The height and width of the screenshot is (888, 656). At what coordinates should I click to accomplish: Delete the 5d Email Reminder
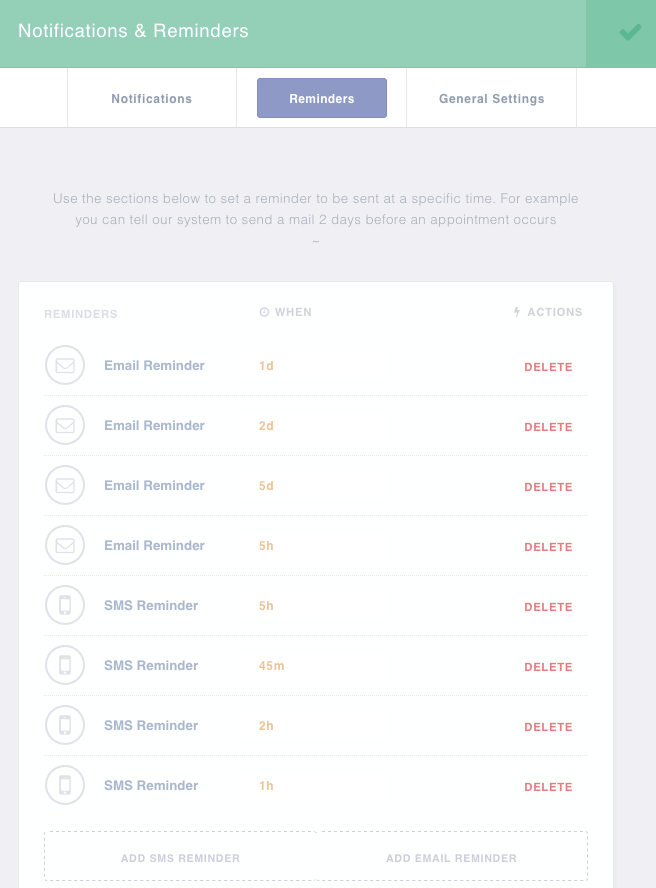click(x=548, y=487)
